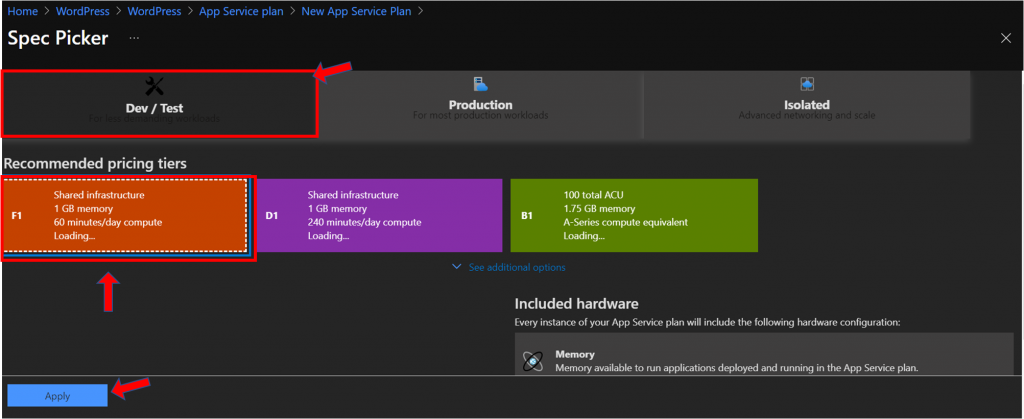
Task: Click chevron beside See additional options
Action: pos(457,267)
